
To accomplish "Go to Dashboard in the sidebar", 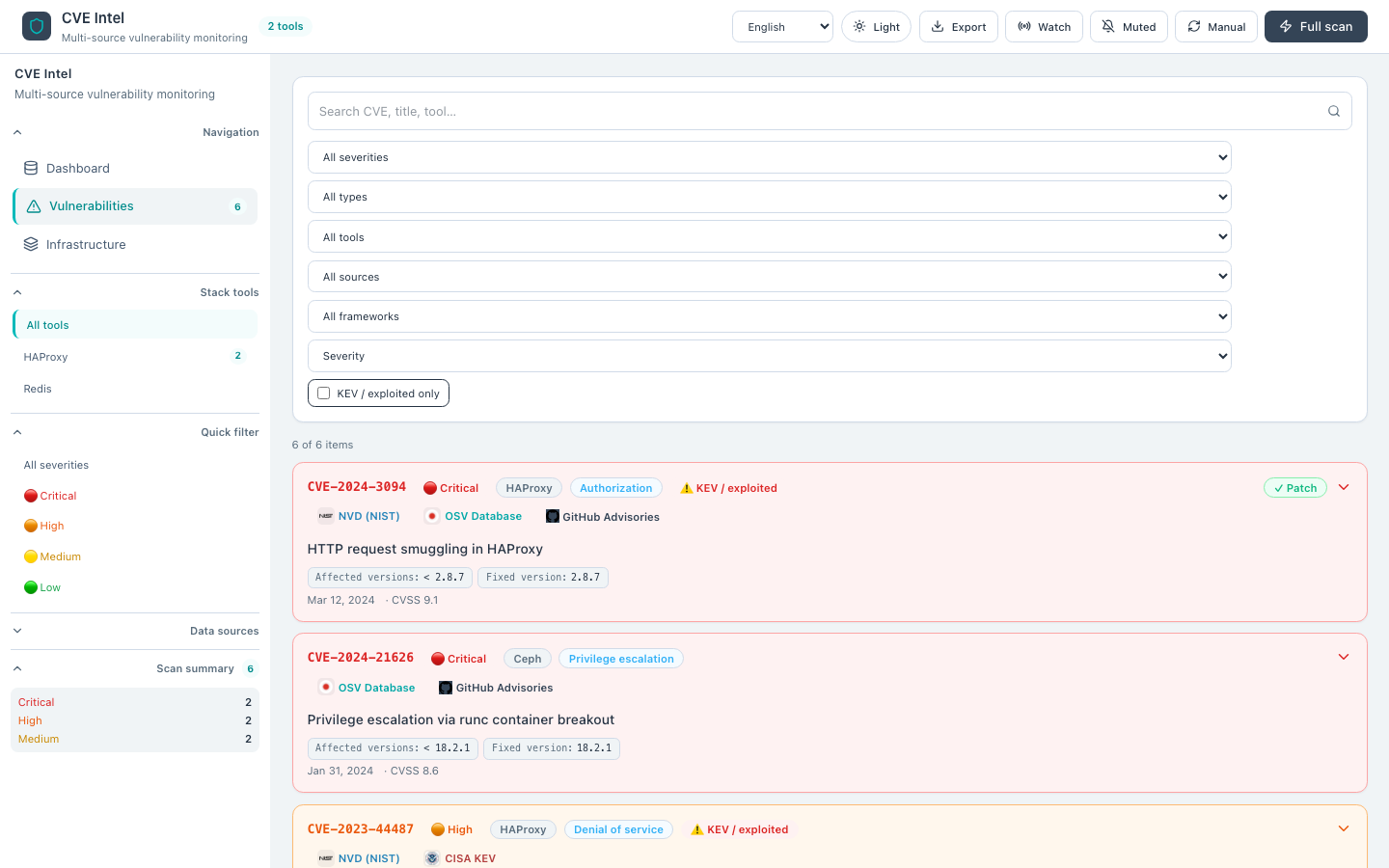I will [135, 168].
